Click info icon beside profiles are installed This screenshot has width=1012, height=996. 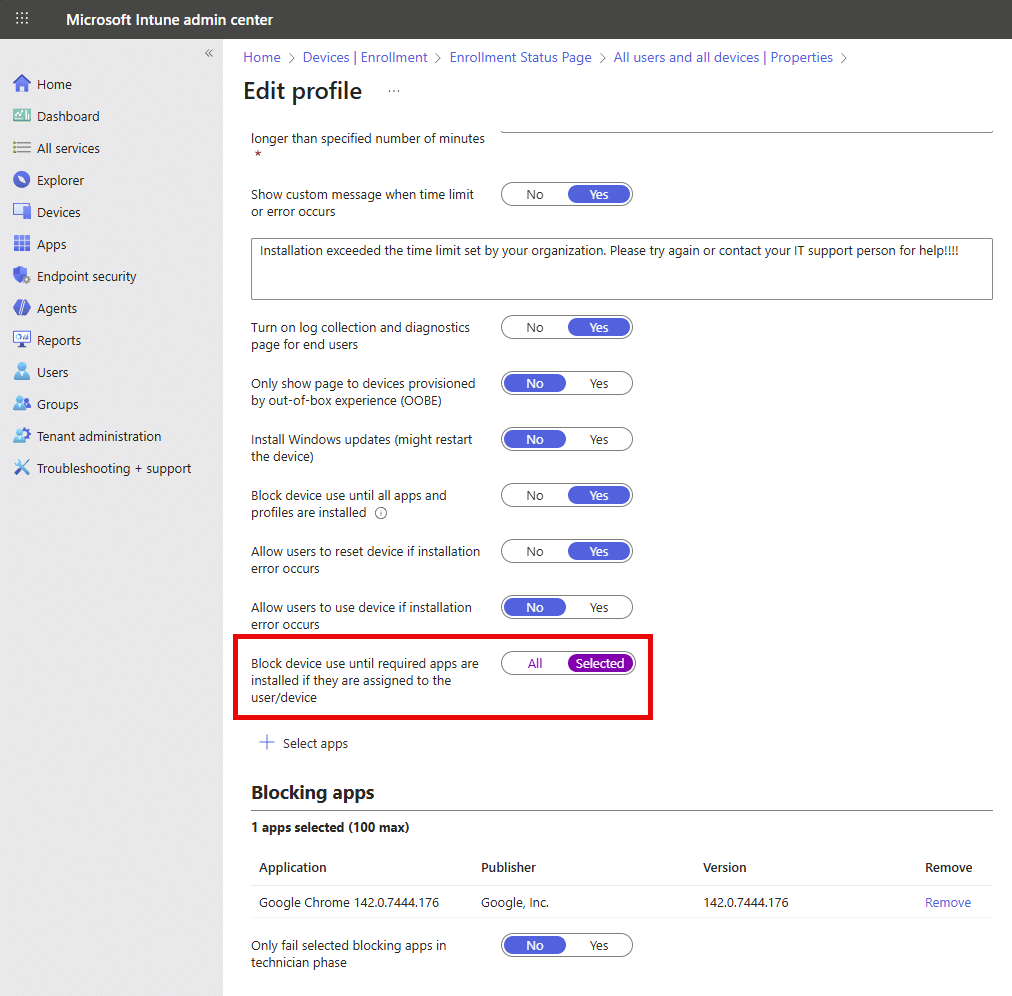[380, 513]
